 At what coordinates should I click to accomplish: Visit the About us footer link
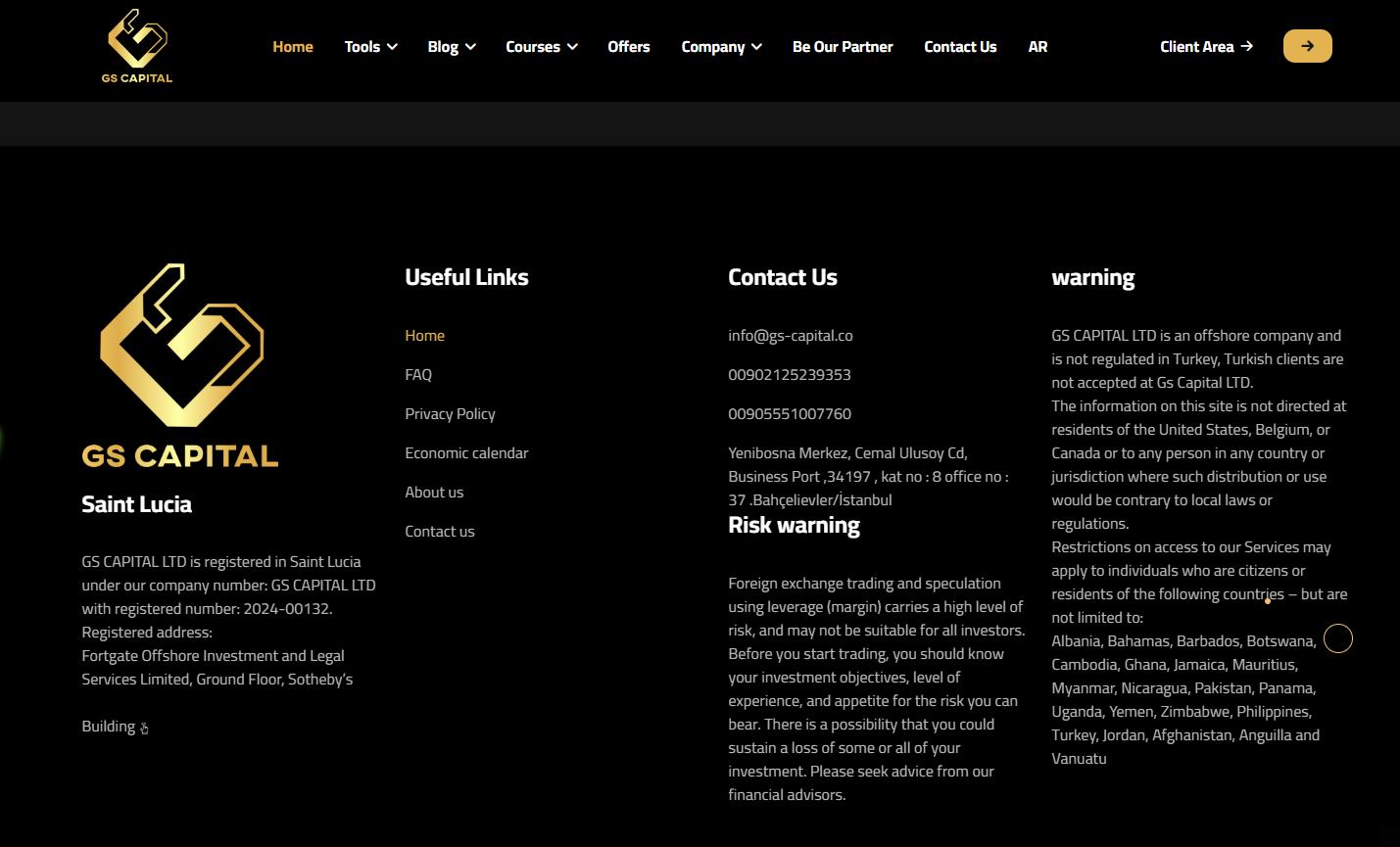(x=434, y=492)
